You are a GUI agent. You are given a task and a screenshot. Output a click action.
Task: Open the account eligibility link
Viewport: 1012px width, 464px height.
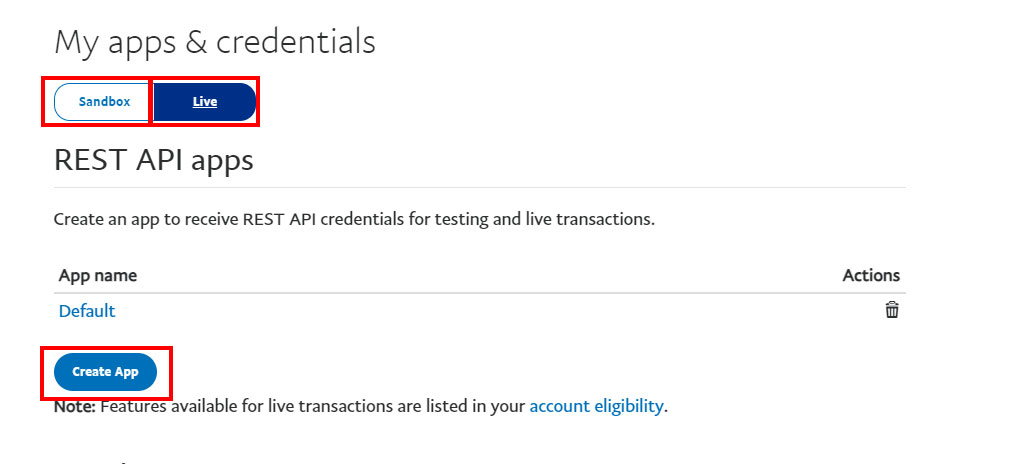596,406
